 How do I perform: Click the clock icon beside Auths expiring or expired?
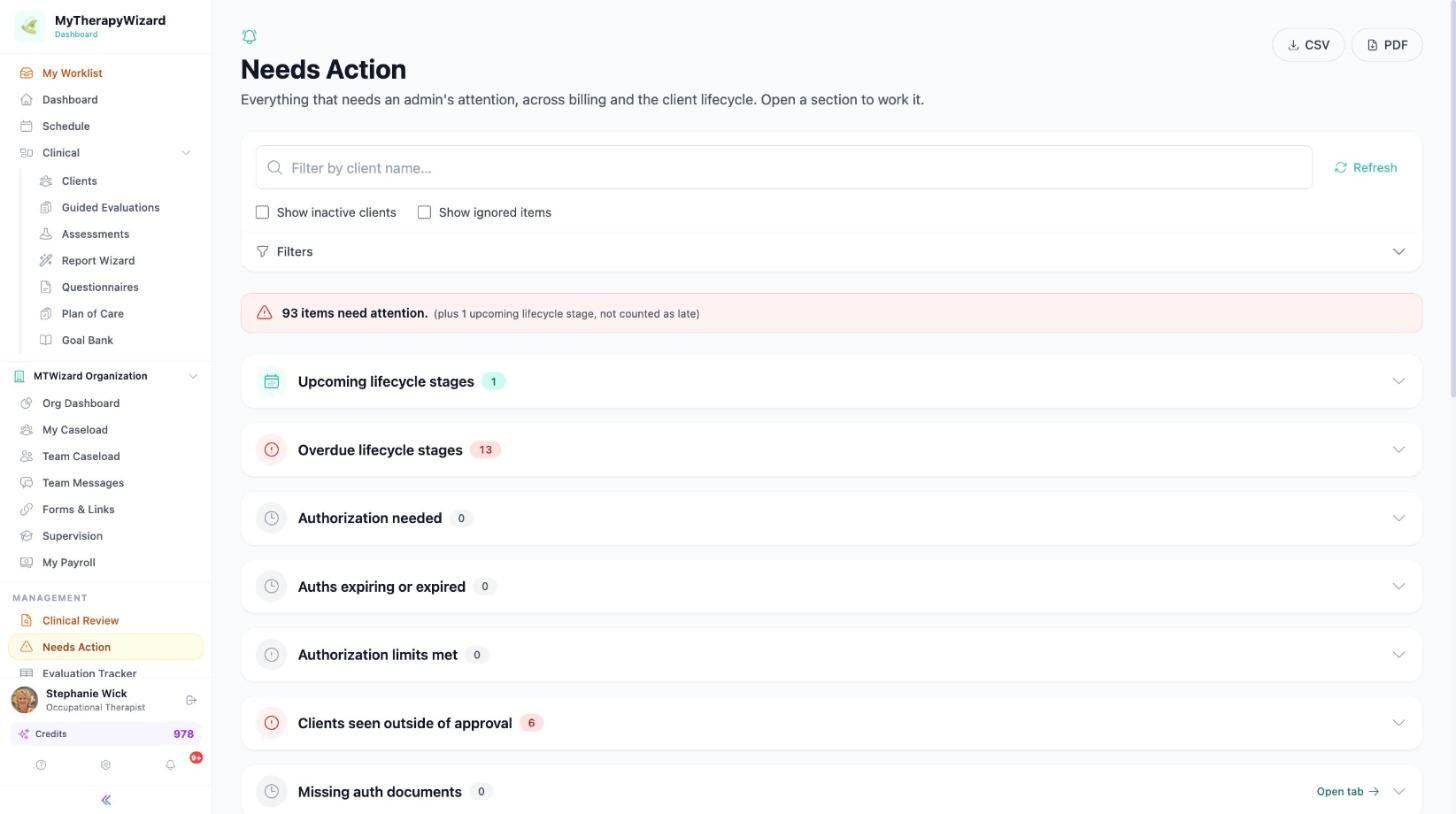(x=271, y=586)
